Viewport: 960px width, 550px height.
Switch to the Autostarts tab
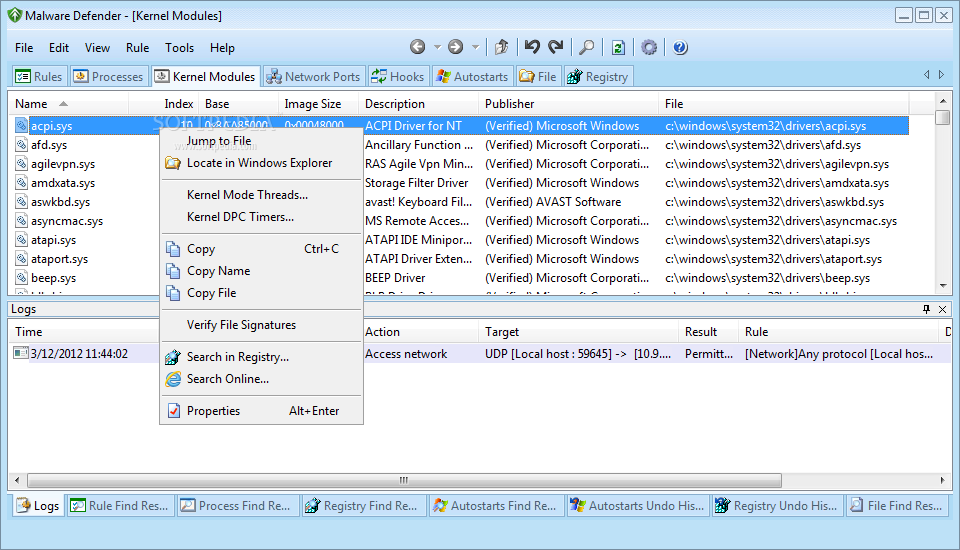(472, 77)
